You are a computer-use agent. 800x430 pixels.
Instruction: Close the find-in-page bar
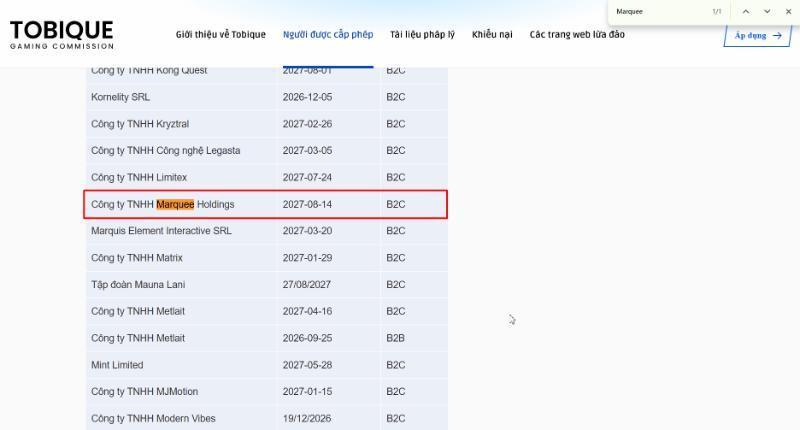(x=788, y=11)
